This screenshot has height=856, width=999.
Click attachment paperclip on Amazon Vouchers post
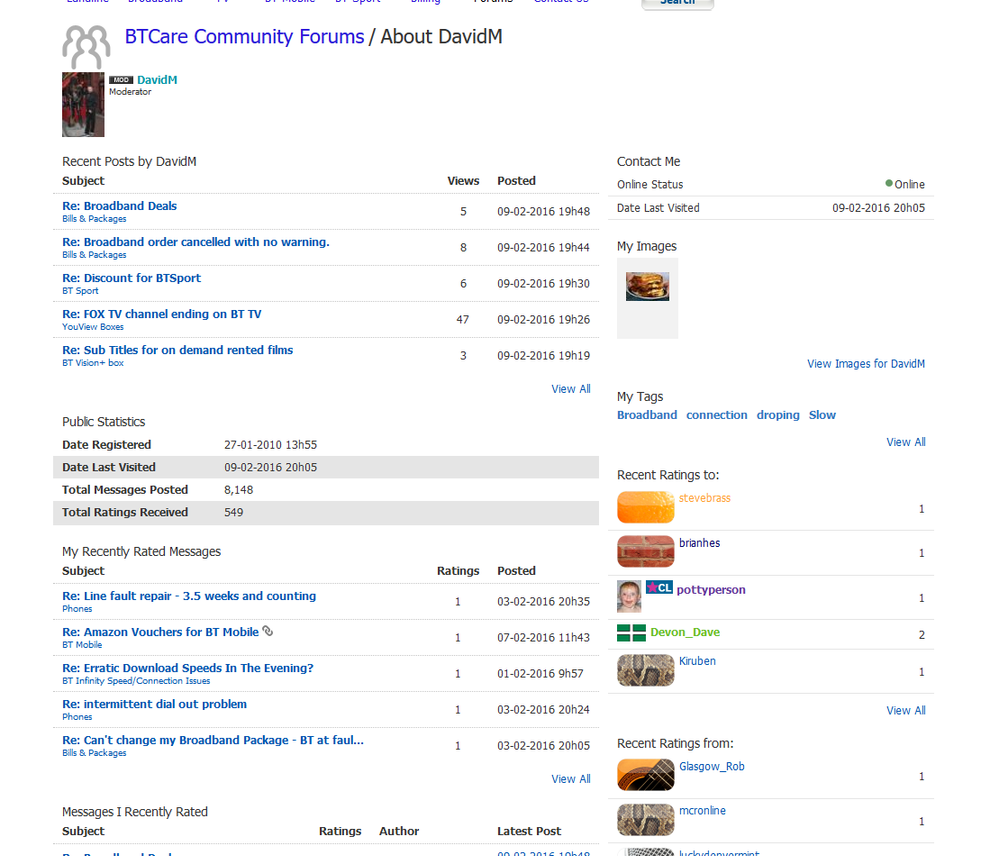pyautogui.click(x=268, y=631)
